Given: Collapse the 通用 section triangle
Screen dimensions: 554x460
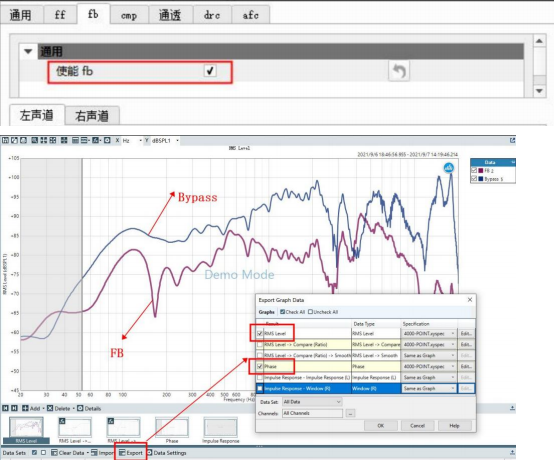Looking at the screenshot, I should coord(28,52).
